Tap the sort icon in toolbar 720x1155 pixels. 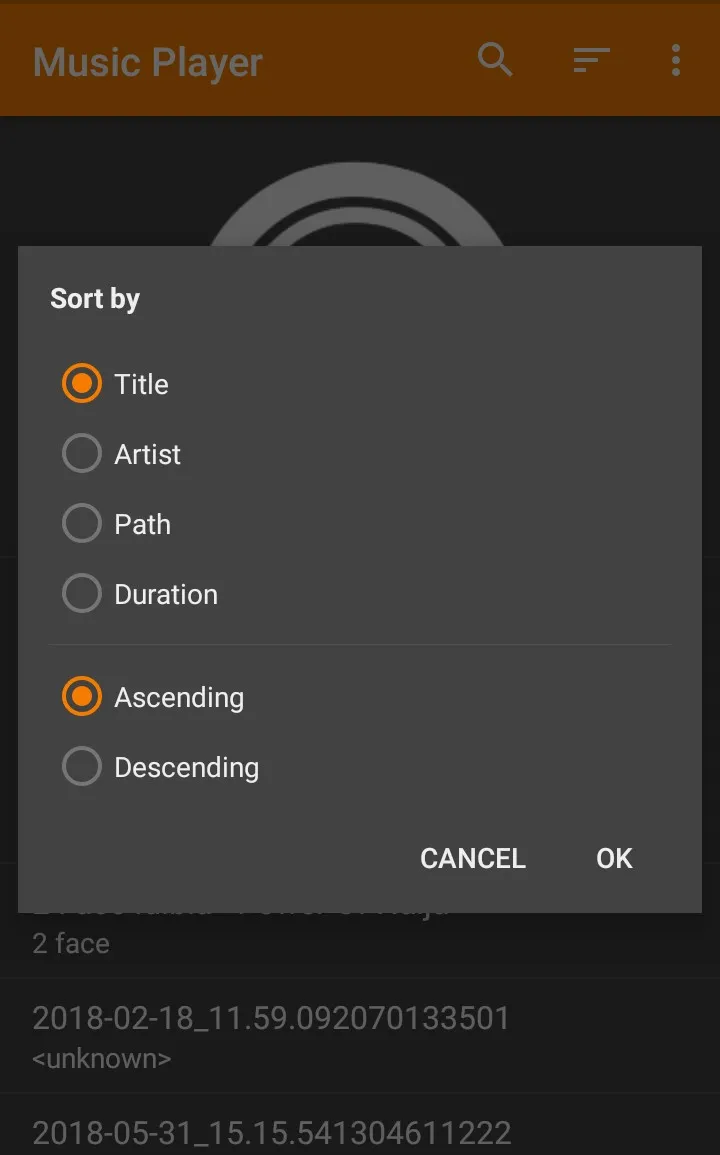click(x=591, y=60)
